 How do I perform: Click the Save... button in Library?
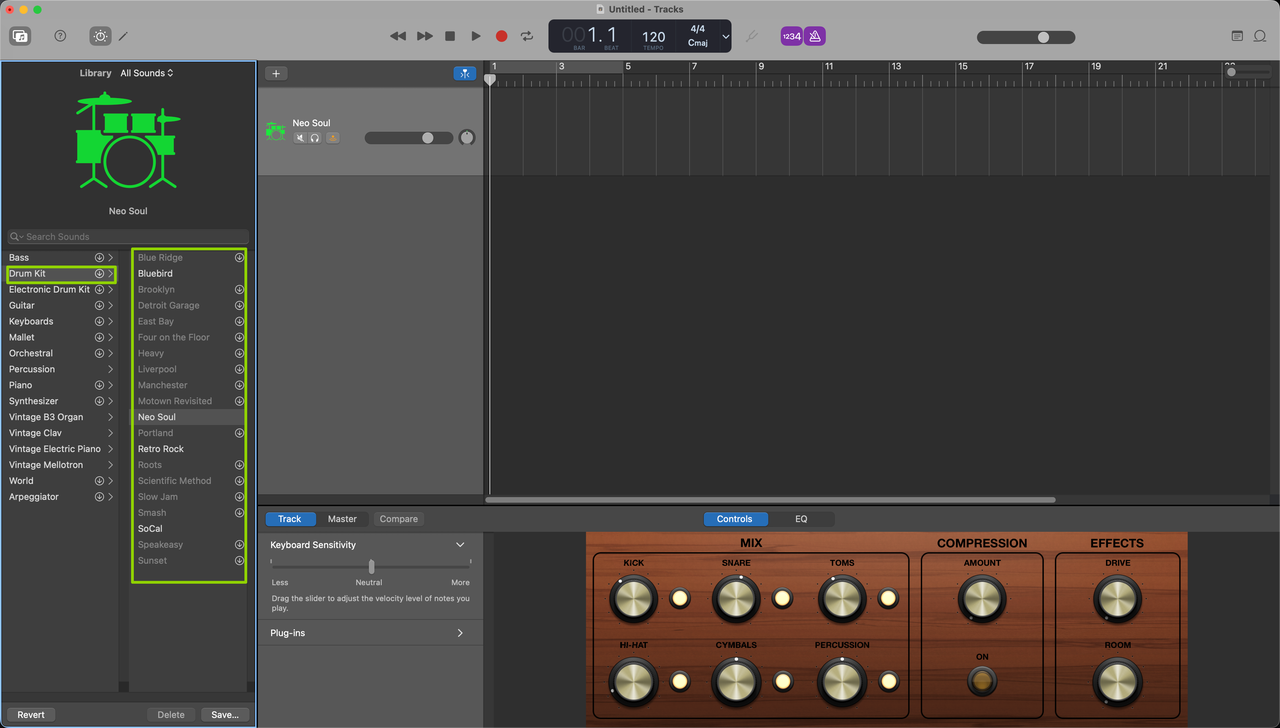(x=225, y=715)
